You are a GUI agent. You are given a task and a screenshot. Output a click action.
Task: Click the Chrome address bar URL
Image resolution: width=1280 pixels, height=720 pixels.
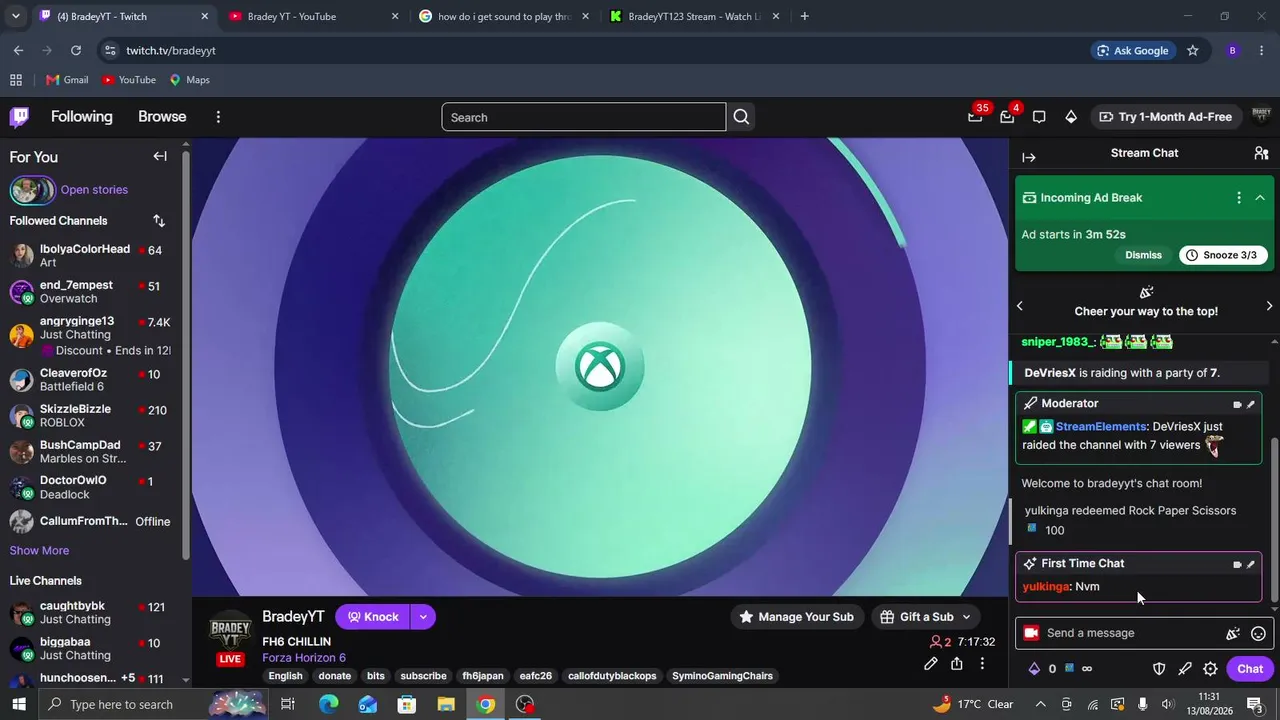(x=171, y=51)
